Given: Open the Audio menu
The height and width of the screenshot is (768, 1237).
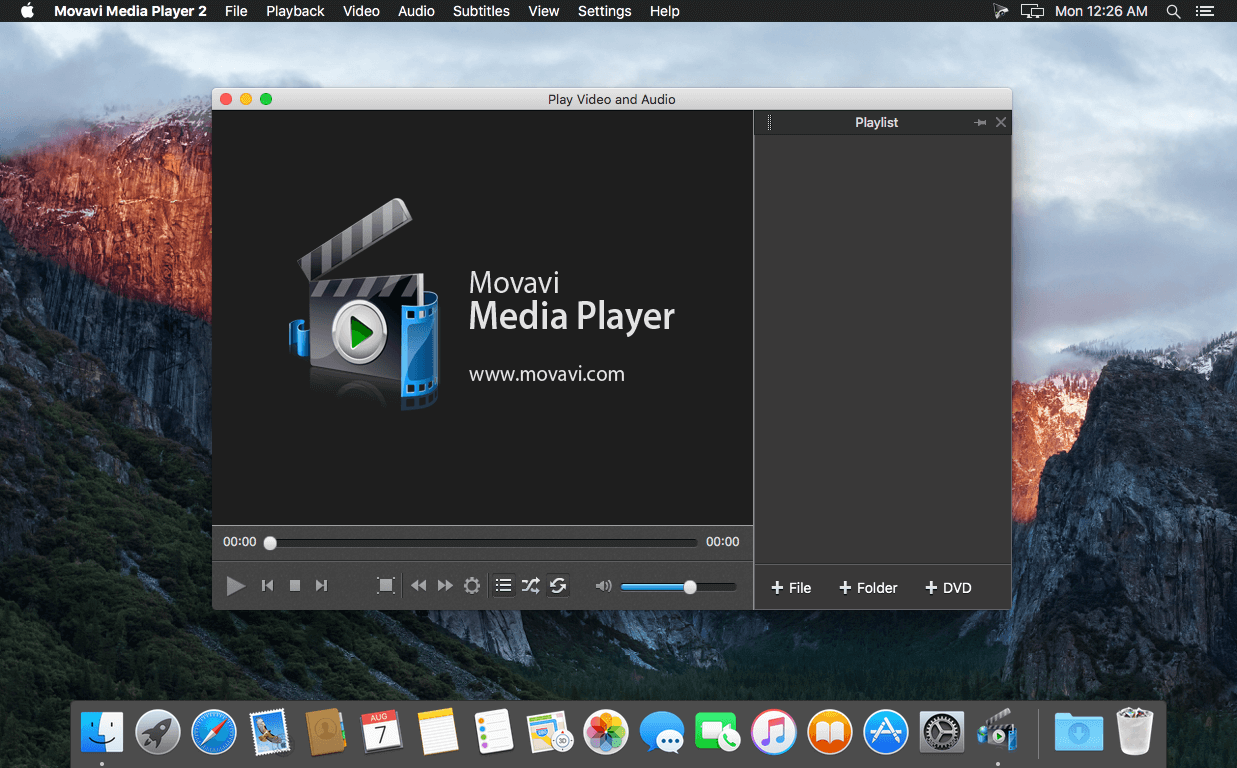Looking at the screenshot, I should click(416, 11).
